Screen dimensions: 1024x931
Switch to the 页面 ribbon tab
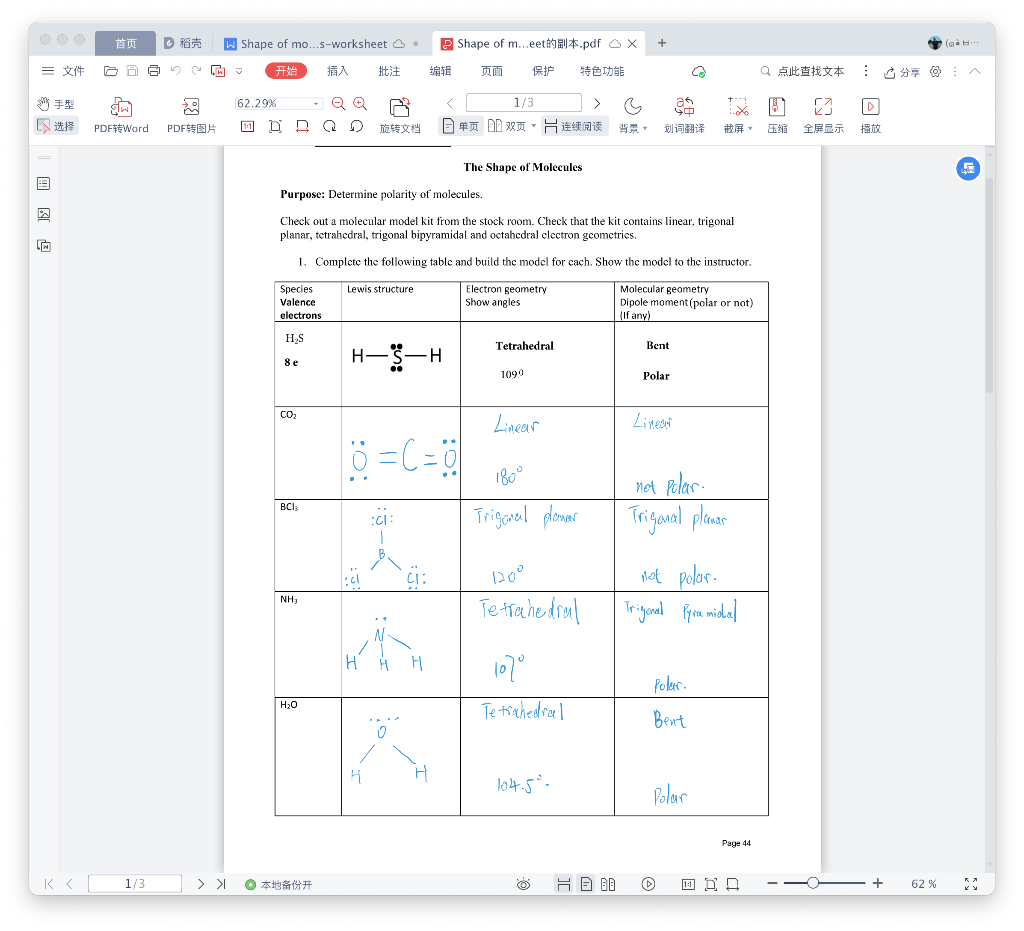[492, 71]
